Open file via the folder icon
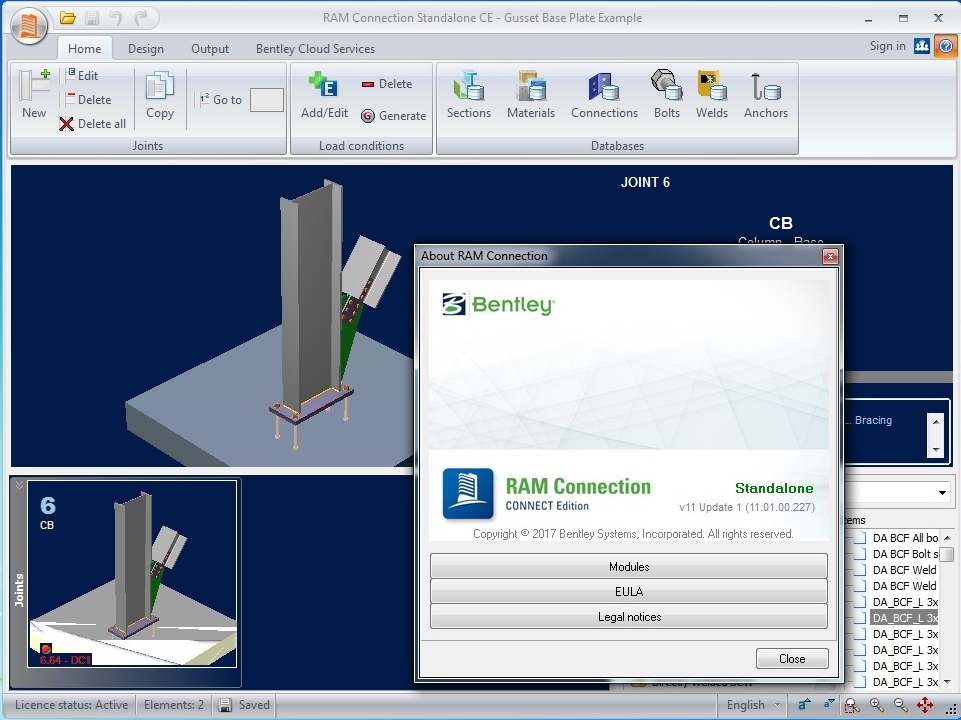 tap(67, 18)
